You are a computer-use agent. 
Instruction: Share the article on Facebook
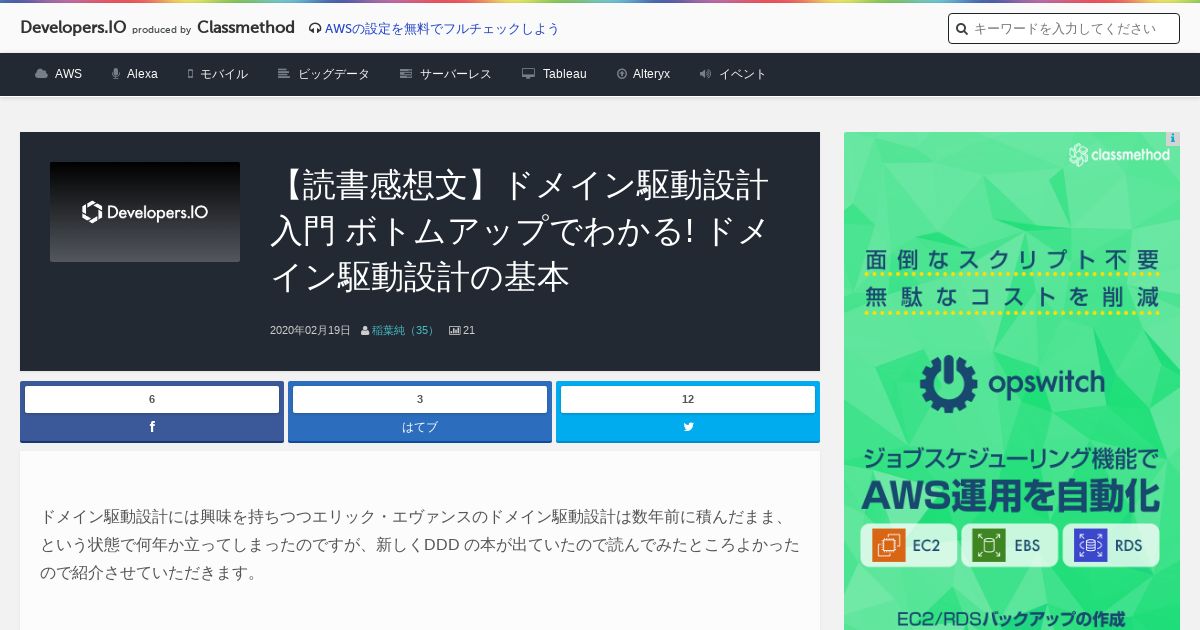click(x=152, y=427)
